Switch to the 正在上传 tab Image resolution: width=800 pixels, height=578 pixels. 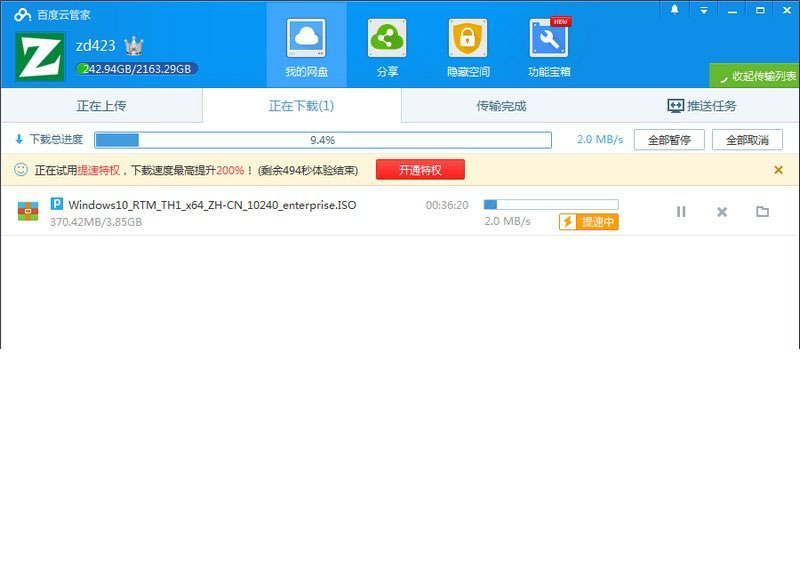point(102,106)
